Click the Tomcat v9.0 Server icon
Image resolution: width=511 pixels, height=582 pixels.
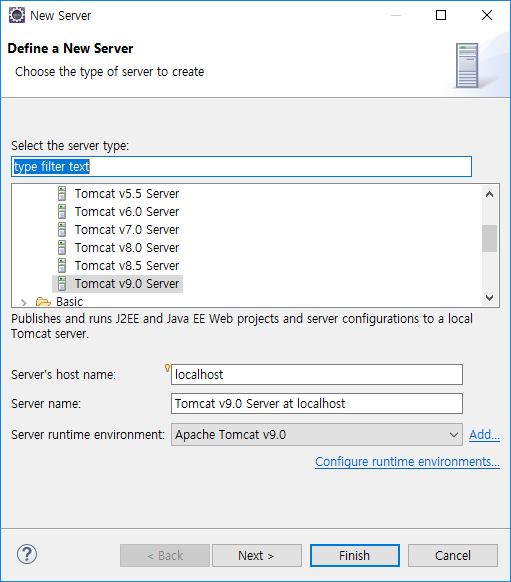(x=62, y=284)
